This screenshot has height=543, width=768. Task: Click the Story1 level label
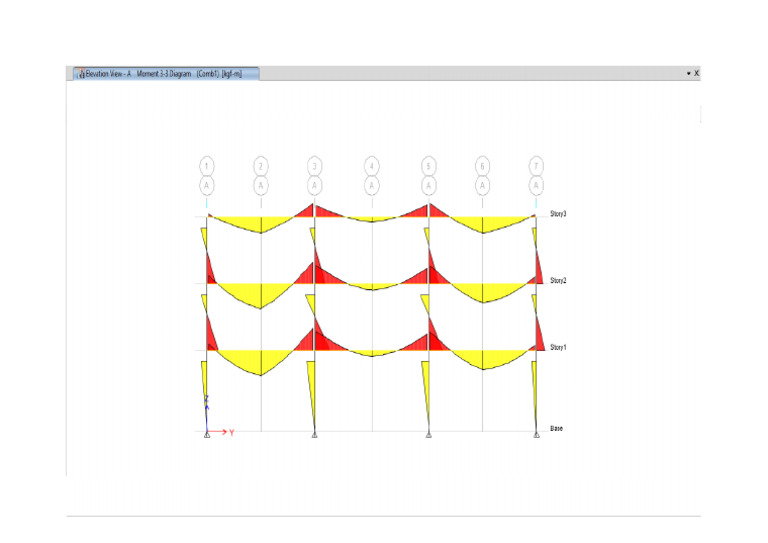tap(558, 347)
